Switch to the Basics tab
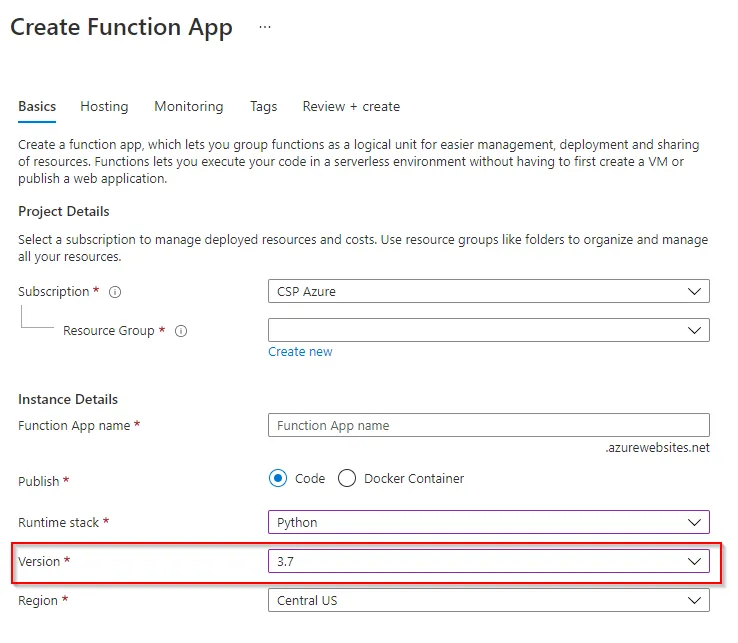Image resolution: width=738 pixels, height=643 pixels. tap(37, 106)
